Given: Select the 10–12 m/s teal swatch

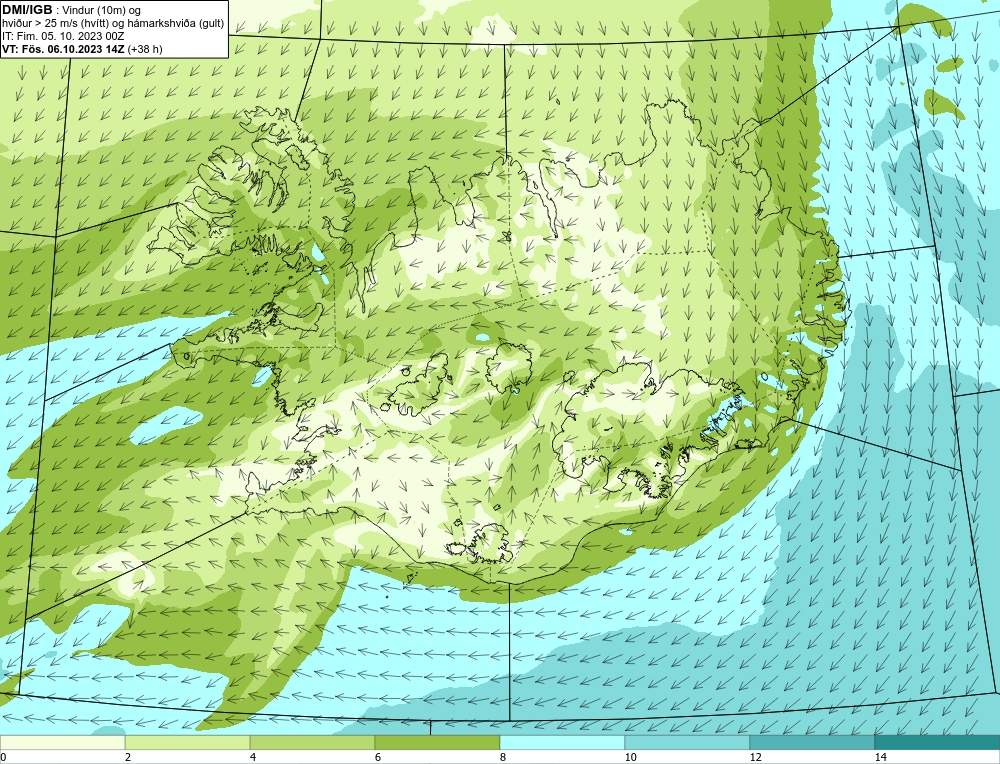Looking at the screenshot, I should tap(688, 742).
